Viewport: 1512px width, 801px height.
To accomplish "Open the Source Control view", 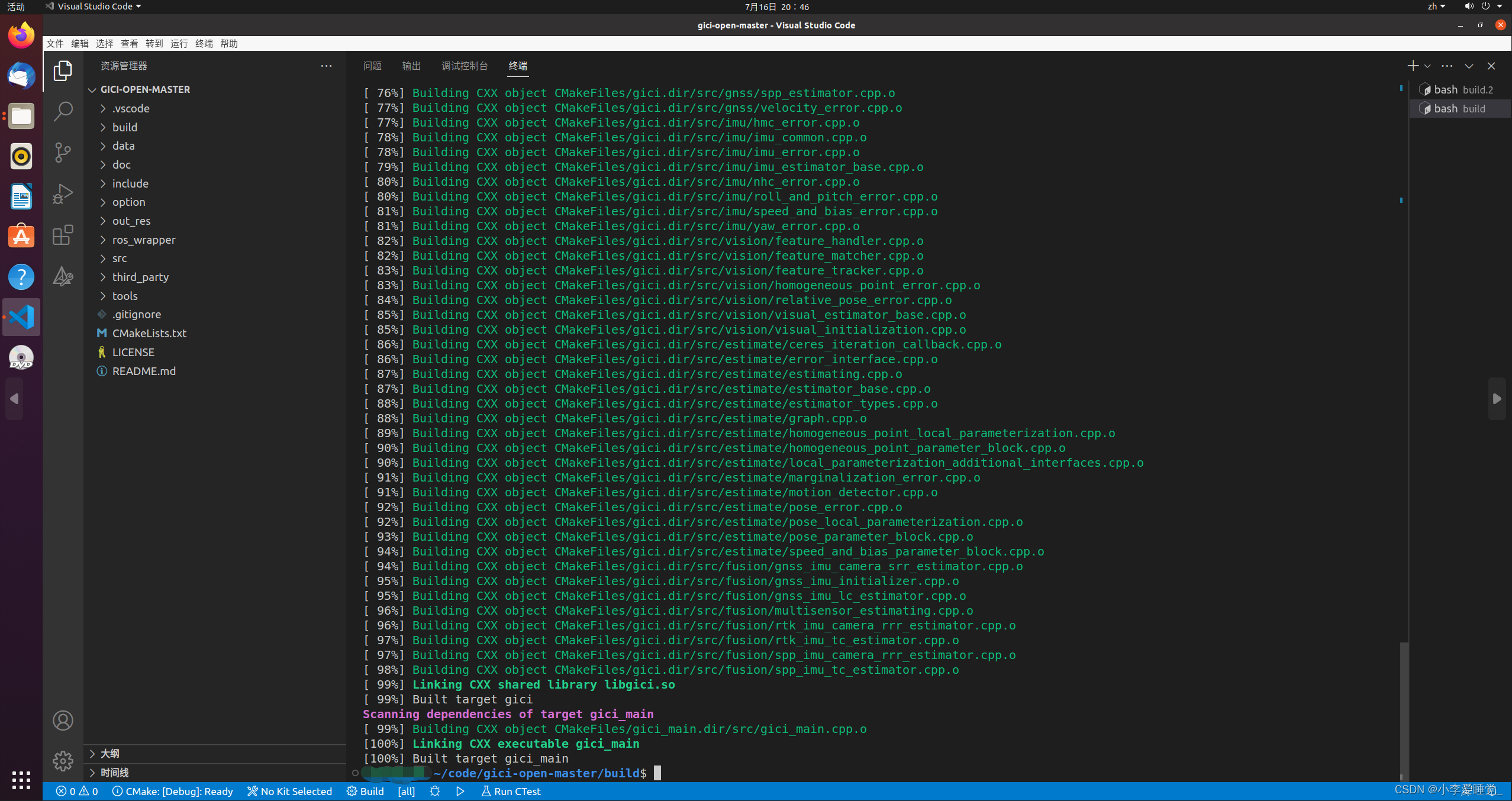I will click(63, 152).
